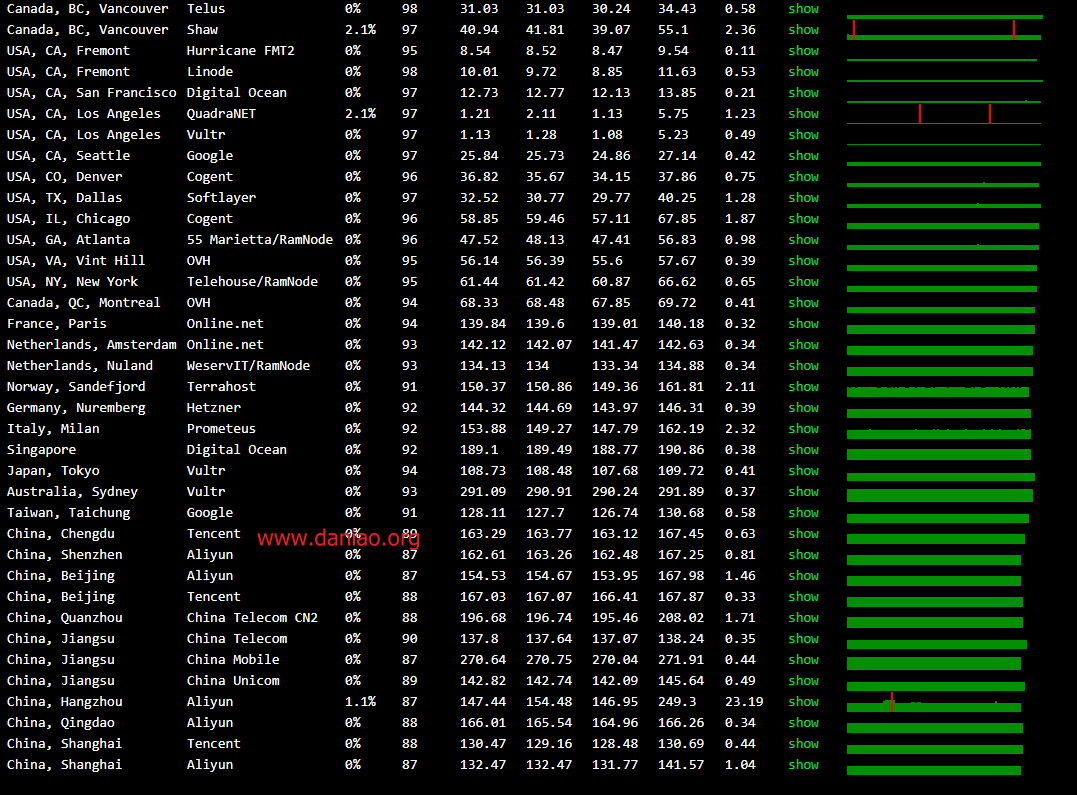Click the show link for Telus Vancouver

(x=803, y=9)
